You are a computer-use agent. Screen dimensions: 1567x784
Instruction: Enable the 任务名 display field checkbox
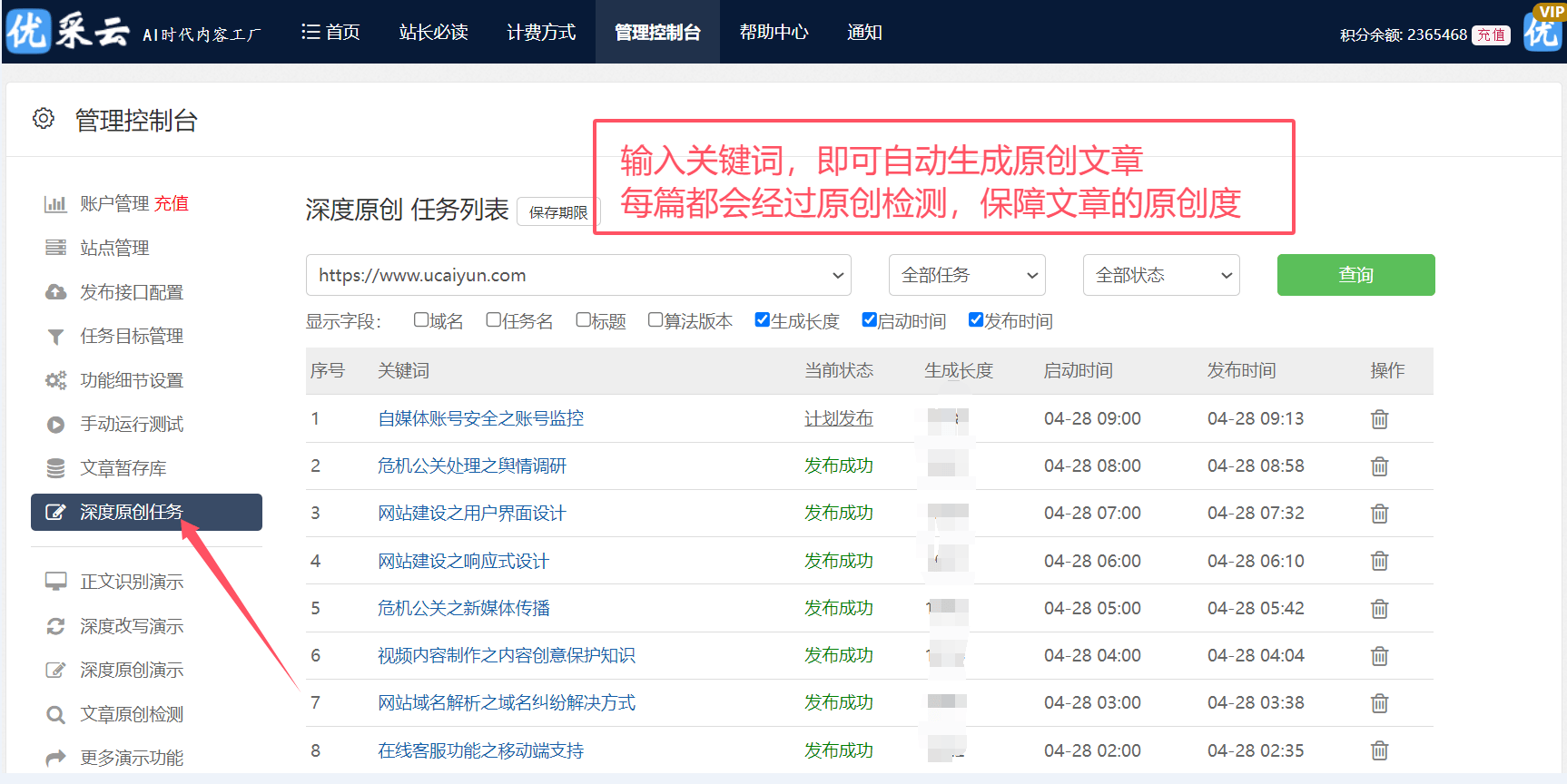click(493, 319)
